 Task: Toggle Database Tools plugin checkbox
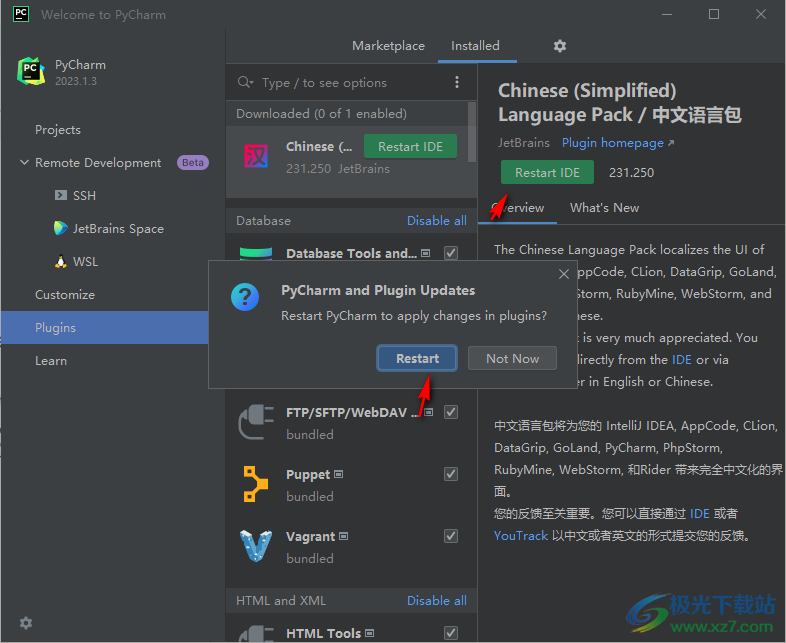tap(451, 253)
